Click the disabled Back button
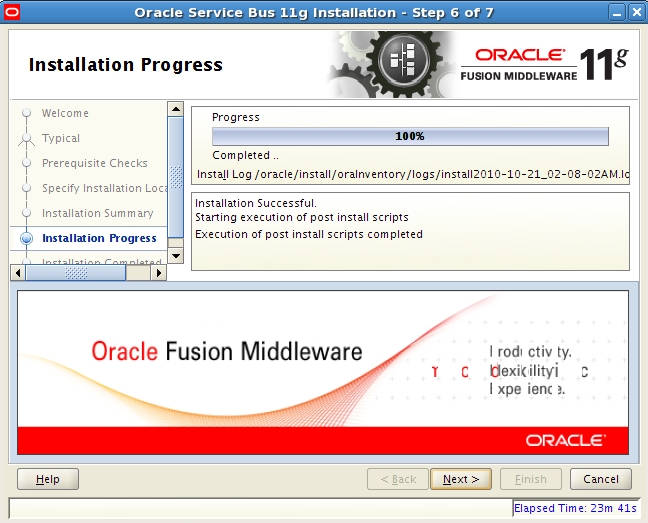The width and height of the screenshot is (648, 523). point(398,479)
